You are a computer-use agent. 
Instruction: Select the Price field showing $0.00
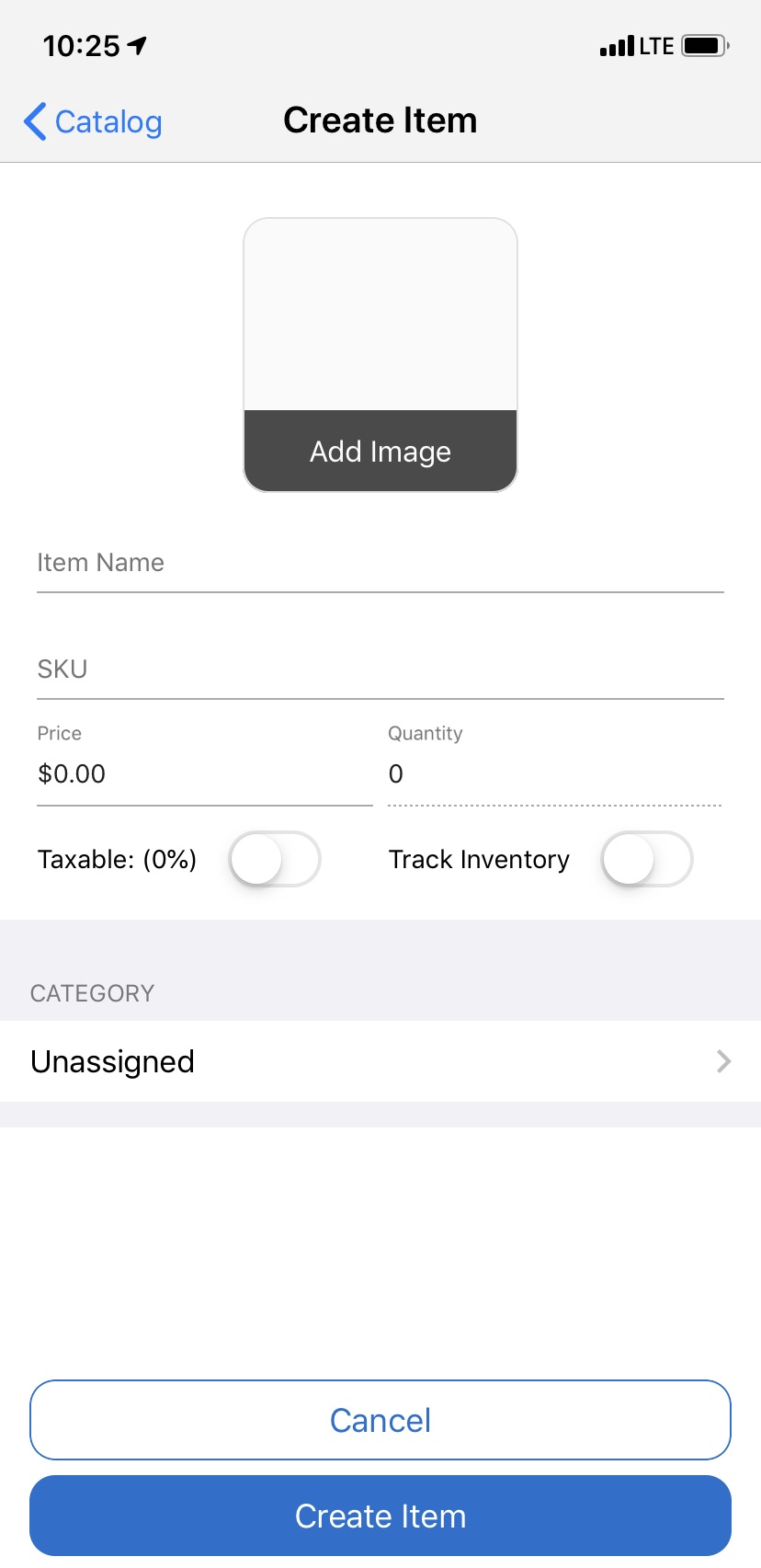[205, 773]
